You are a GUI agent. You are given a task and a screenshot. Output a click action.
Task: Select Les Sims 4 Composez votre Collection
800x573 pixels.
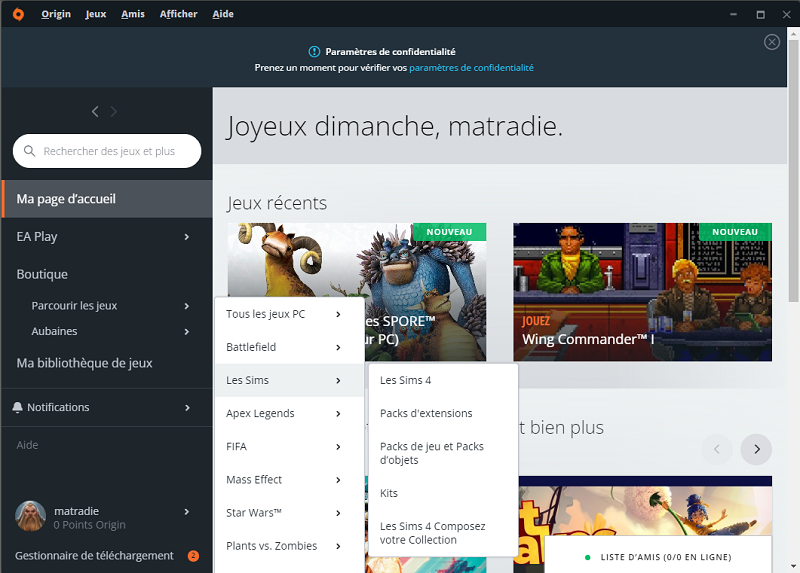point(443,533)
